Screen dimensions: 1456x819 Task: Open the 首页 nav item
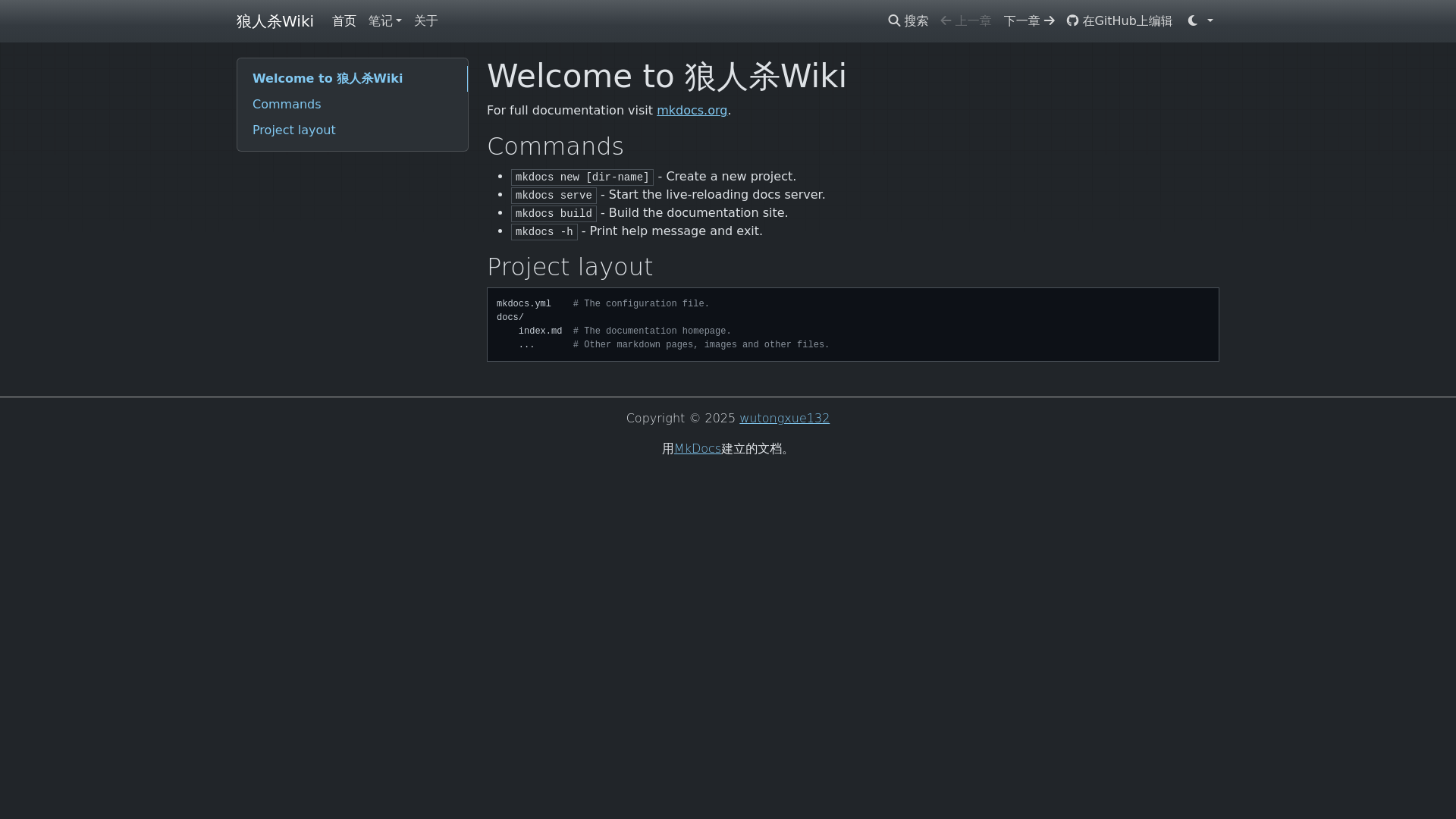[344, 21]
